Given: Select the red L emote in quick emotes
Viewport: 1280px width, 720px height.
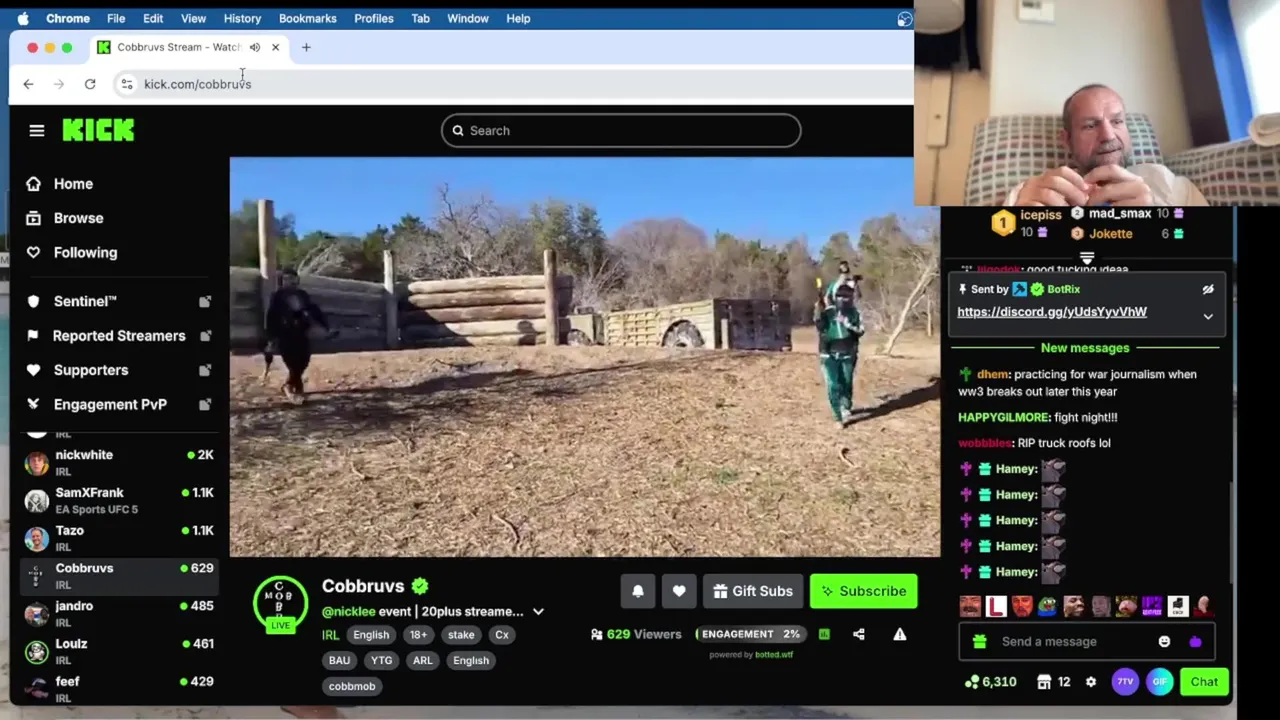Looking at the screenshot, I should tap(996, 606).
